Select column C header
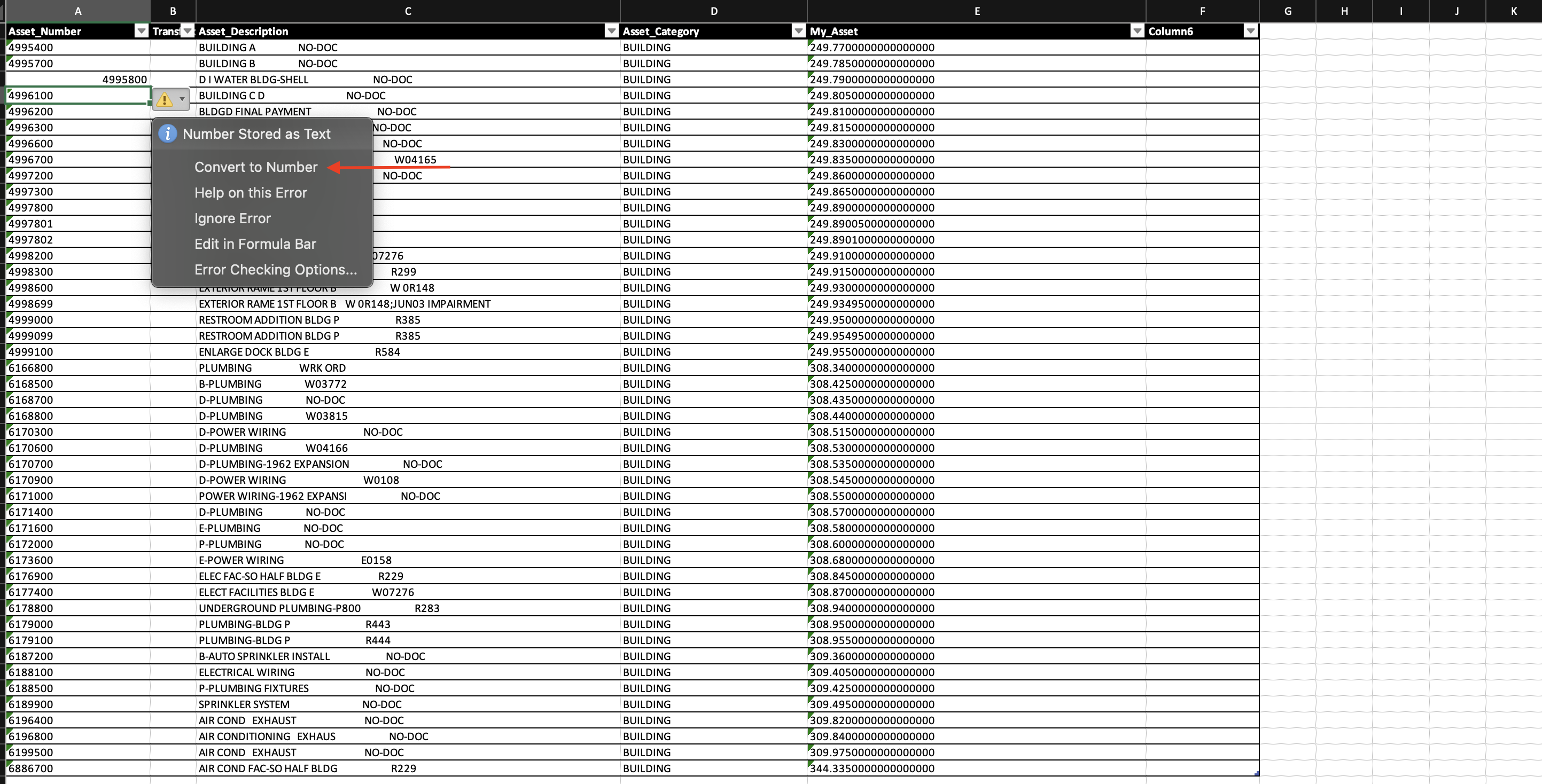 (408, 11)
